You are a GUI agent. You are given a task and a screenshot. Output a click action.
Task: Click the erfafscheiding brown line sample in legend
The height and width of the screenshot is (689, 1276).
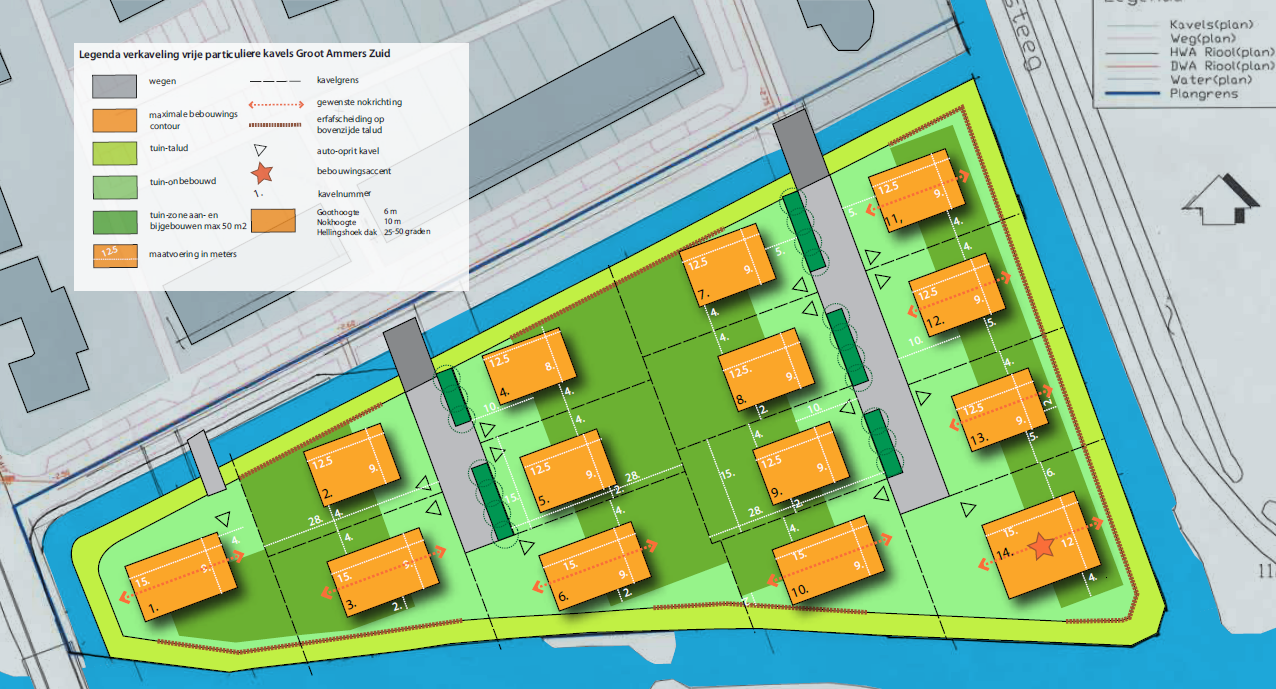point(273,124)
